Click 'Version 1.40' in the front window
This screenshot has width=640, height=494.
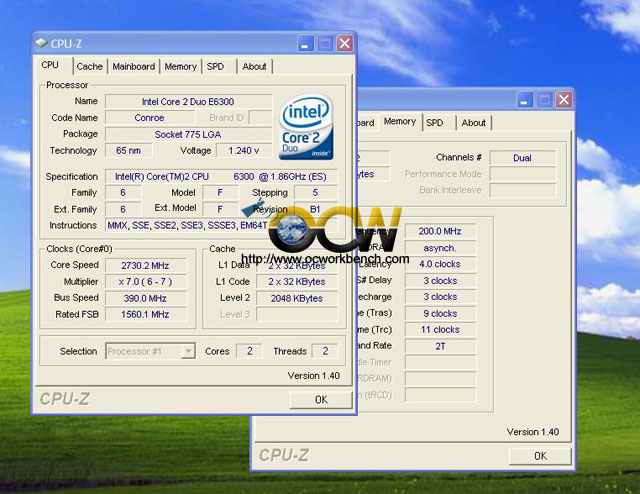[x=313, y=376]
